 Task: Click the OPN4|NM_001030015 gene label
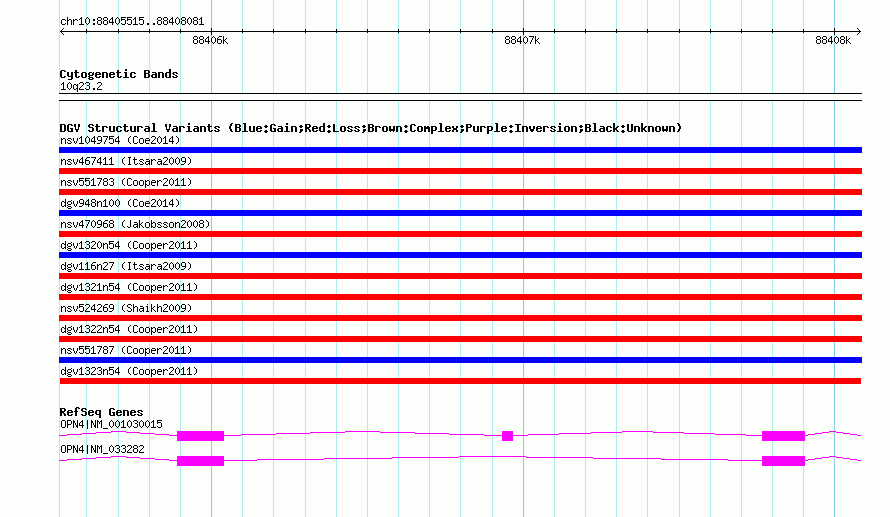(x=111, y=424)
